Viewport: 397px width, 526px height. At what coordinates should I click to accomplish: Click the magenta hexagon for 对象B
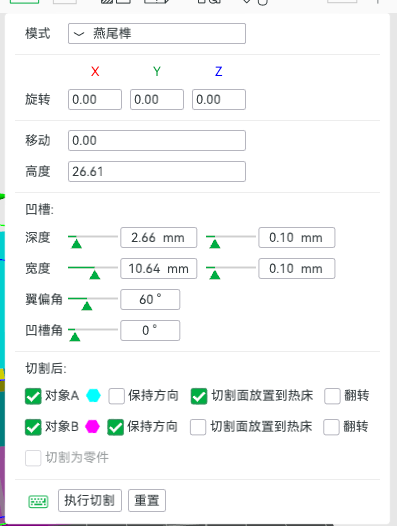coord(92,427)
